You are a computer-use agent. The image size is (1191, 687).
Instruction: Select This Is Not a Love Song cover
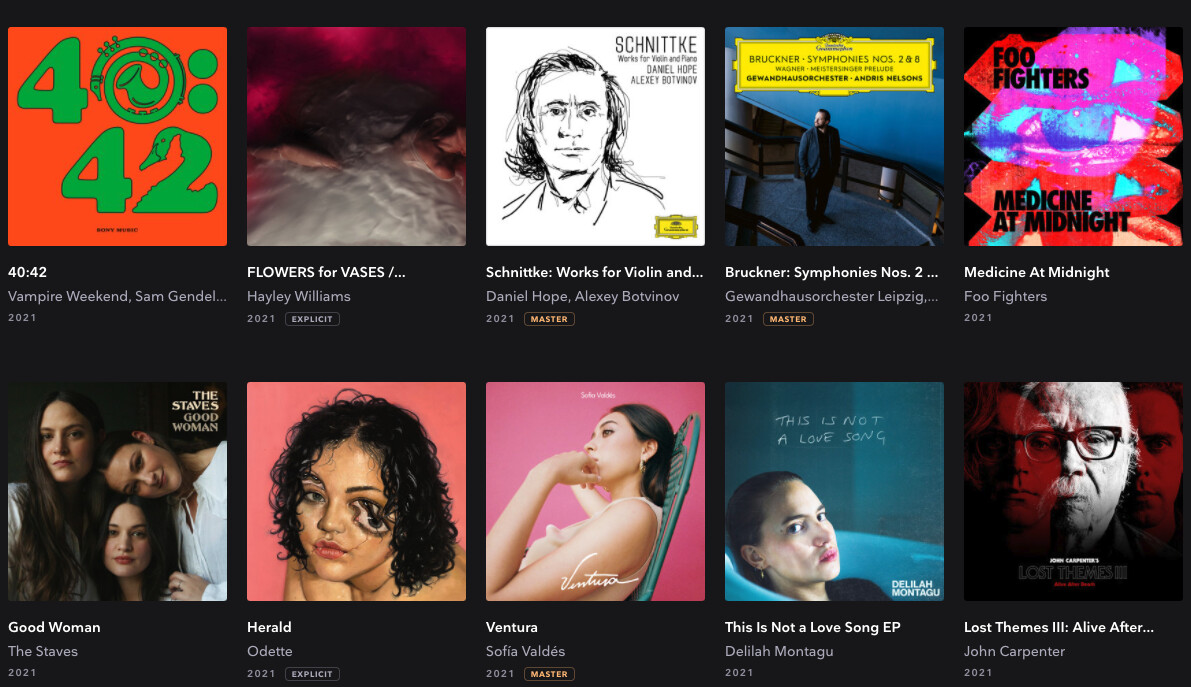pyautogui.click(x=834, y=492)
